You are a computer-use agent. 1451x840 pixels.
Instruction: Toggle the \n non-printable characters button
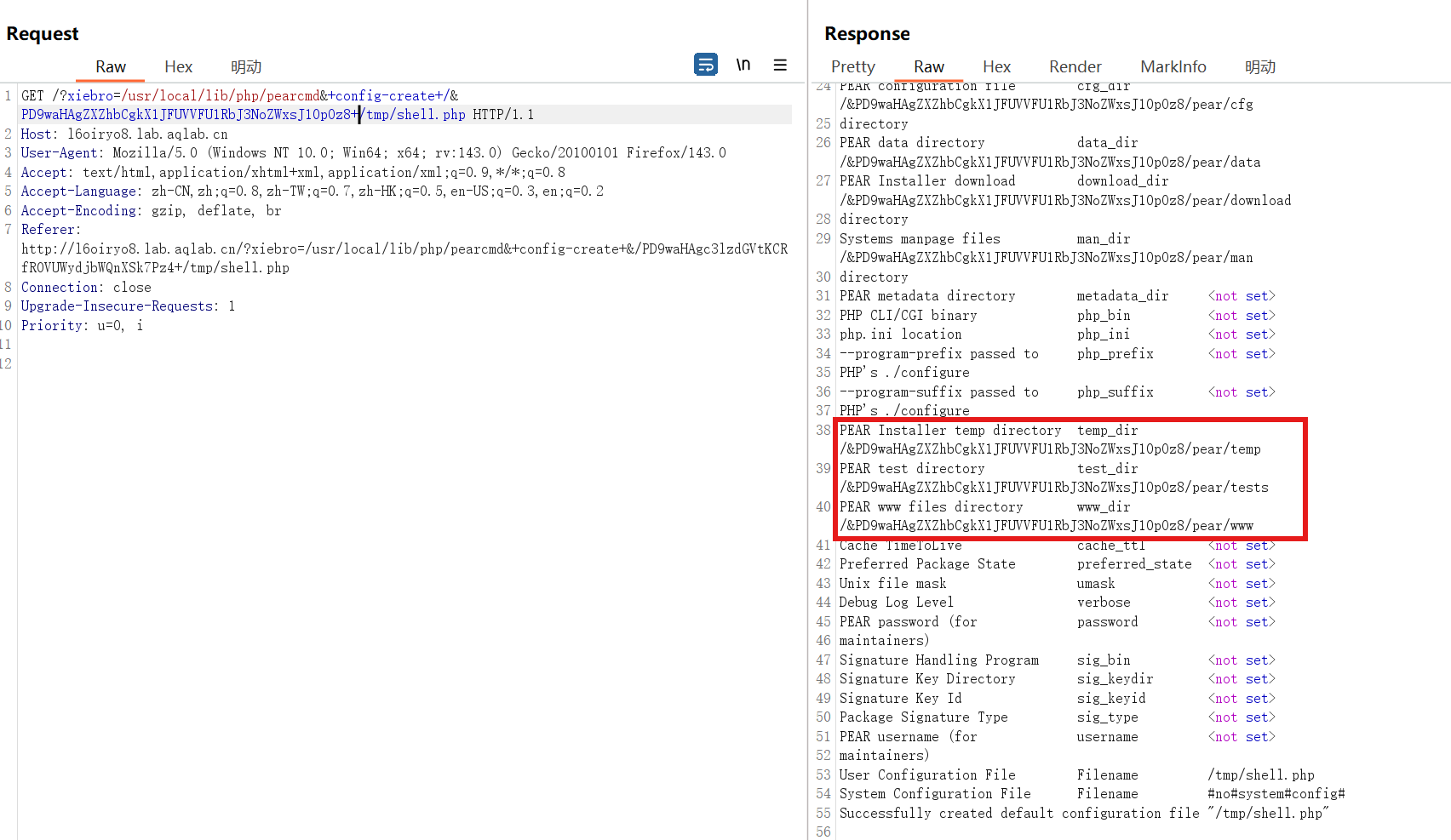pos(743,65)
